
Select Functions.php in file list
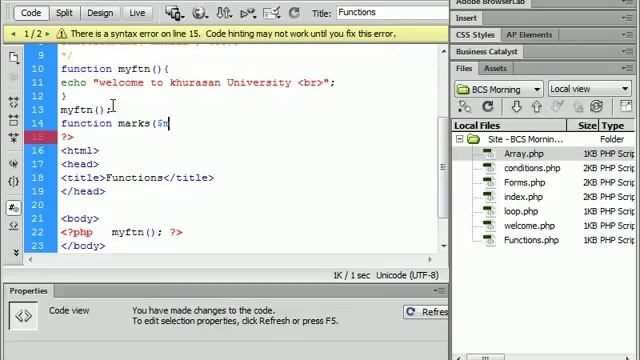click(x=531, y=240)
